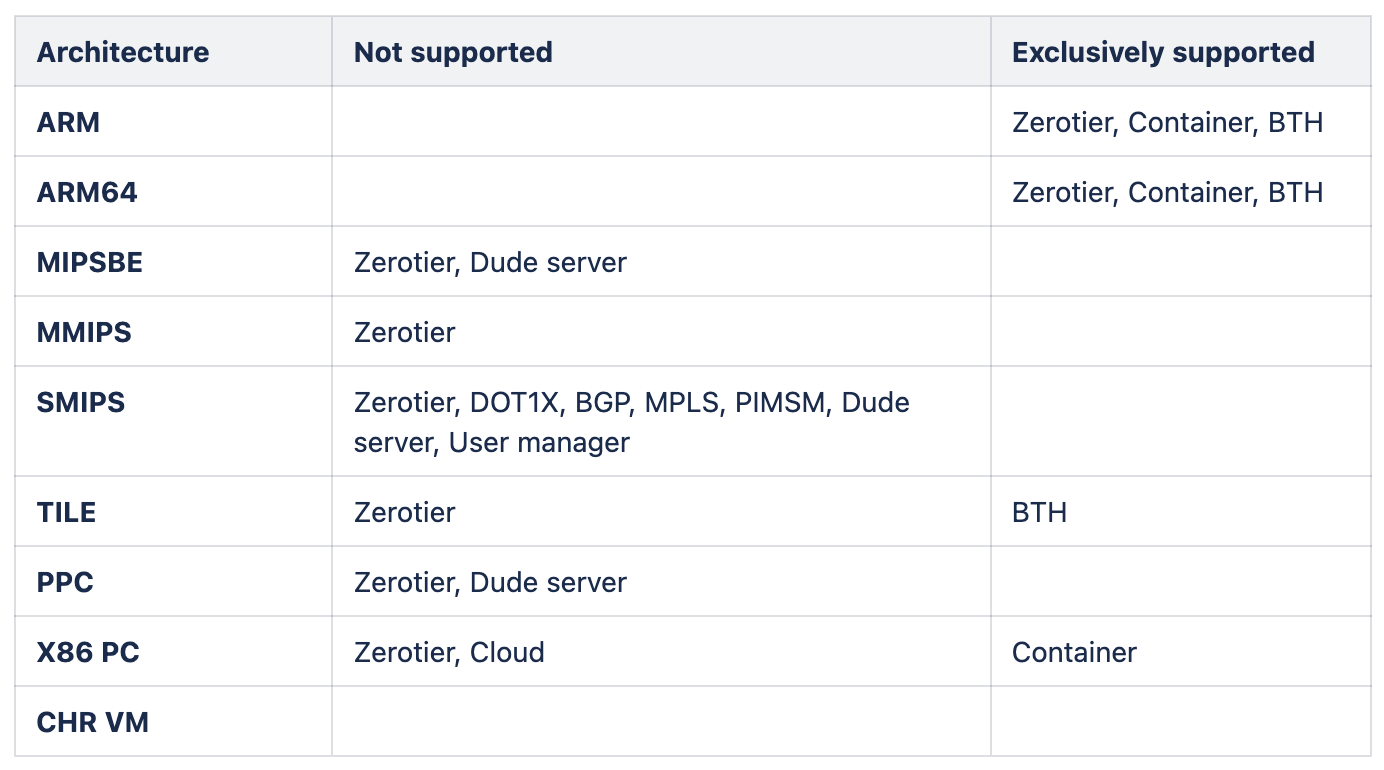Select the TILE row label
The width and height of the screenshot is (1384, 770).
click(x=66, y=512)
